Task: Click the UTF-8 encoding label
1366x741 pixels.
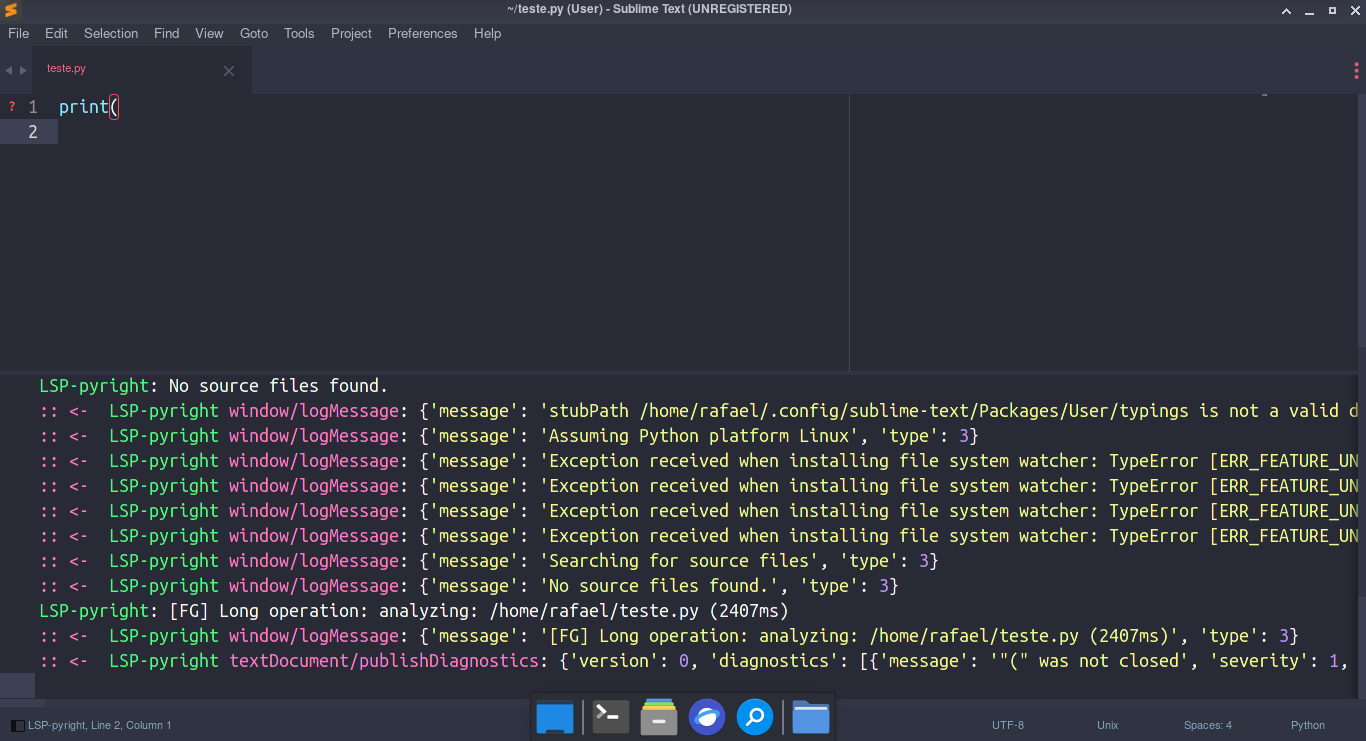Action: pyautogui.click(x=1008, y=725)
